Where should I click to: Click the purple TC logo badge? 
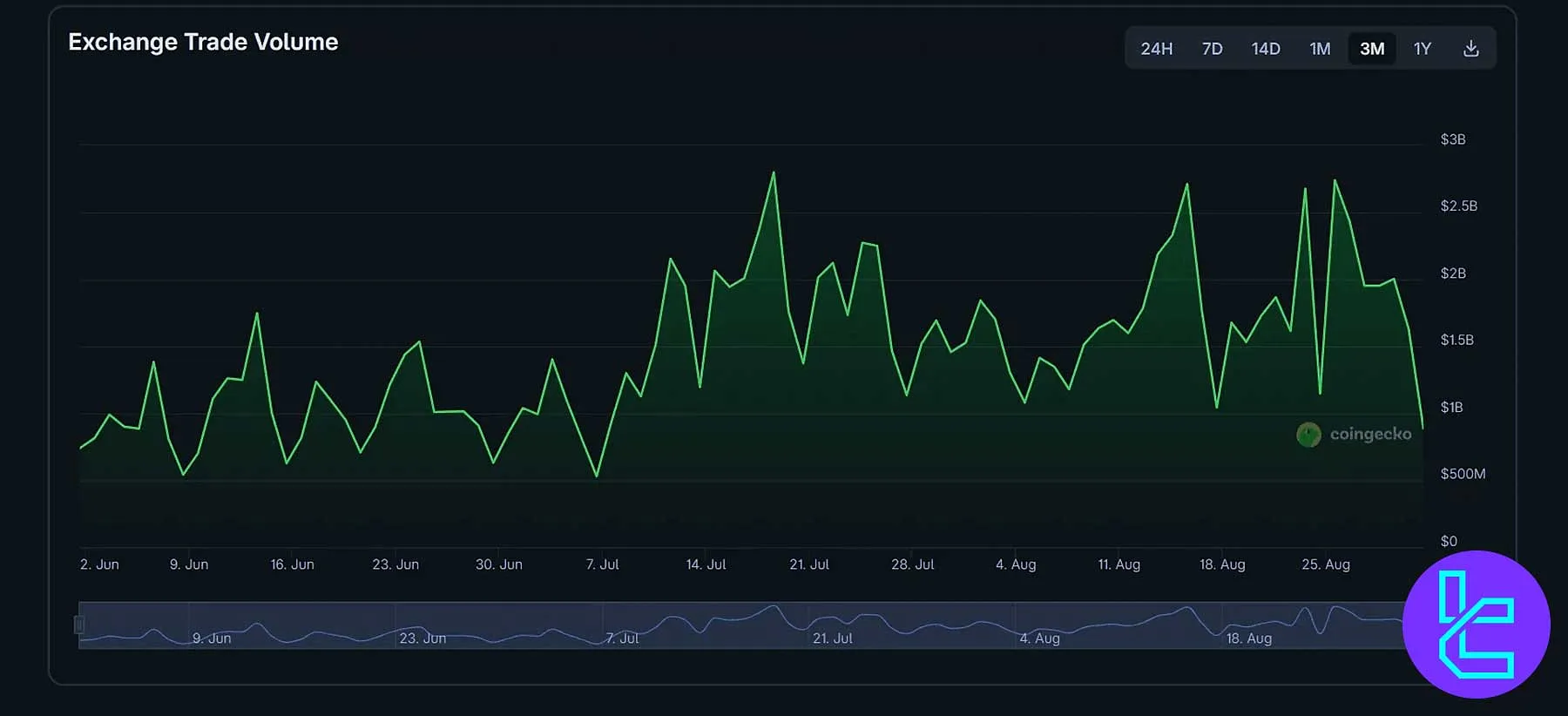(x=1476, y=624)
